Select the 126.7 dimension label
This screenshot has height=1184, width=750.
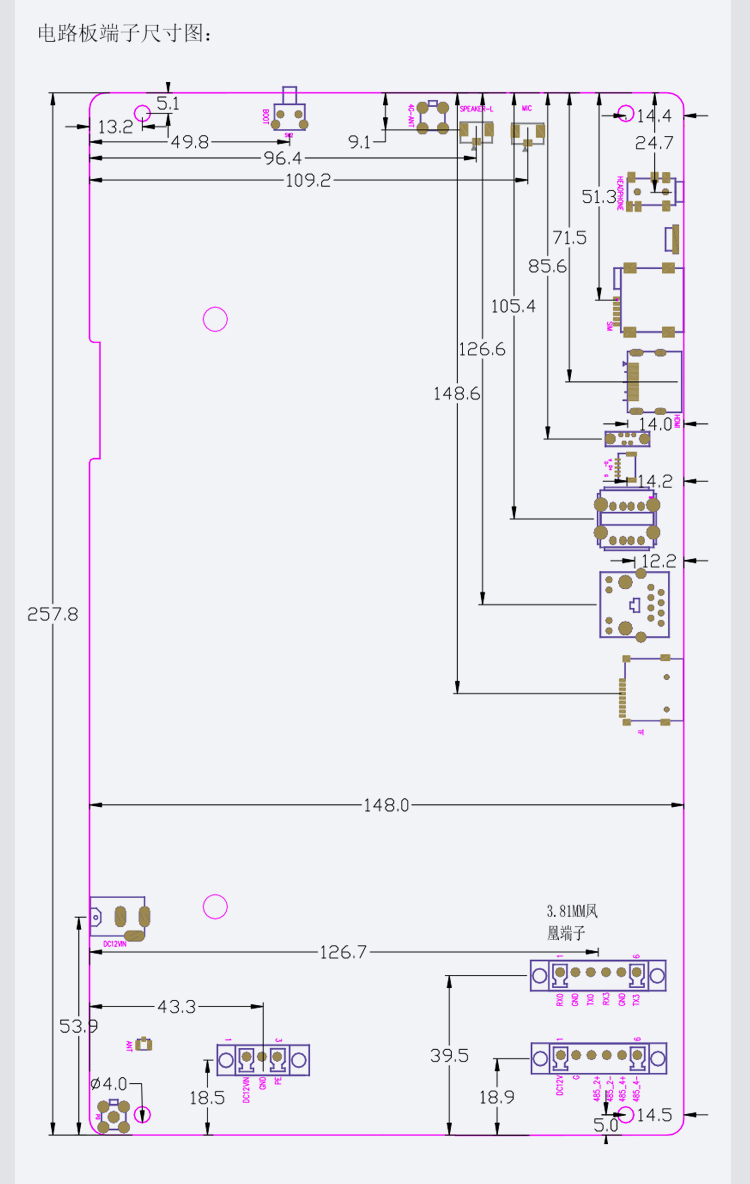[x=343, y=952]
